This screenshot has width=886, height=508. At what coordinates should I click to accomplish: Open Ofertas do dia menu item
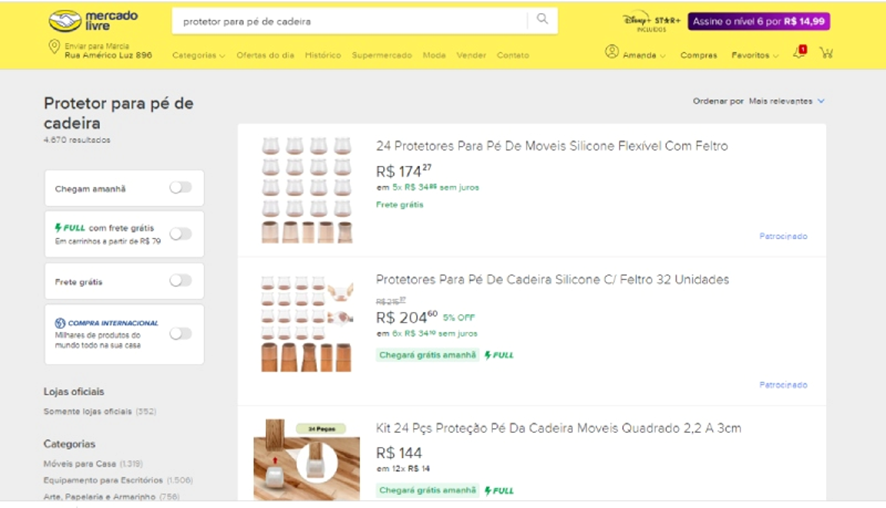click(265, 56)
